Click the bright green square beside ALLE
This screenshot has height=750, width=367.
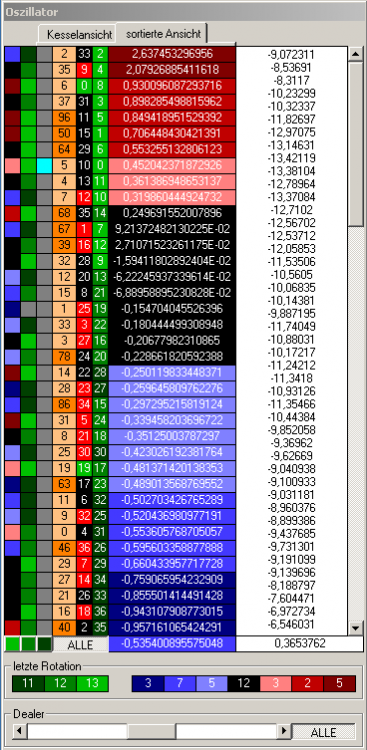tap(12, 644)
